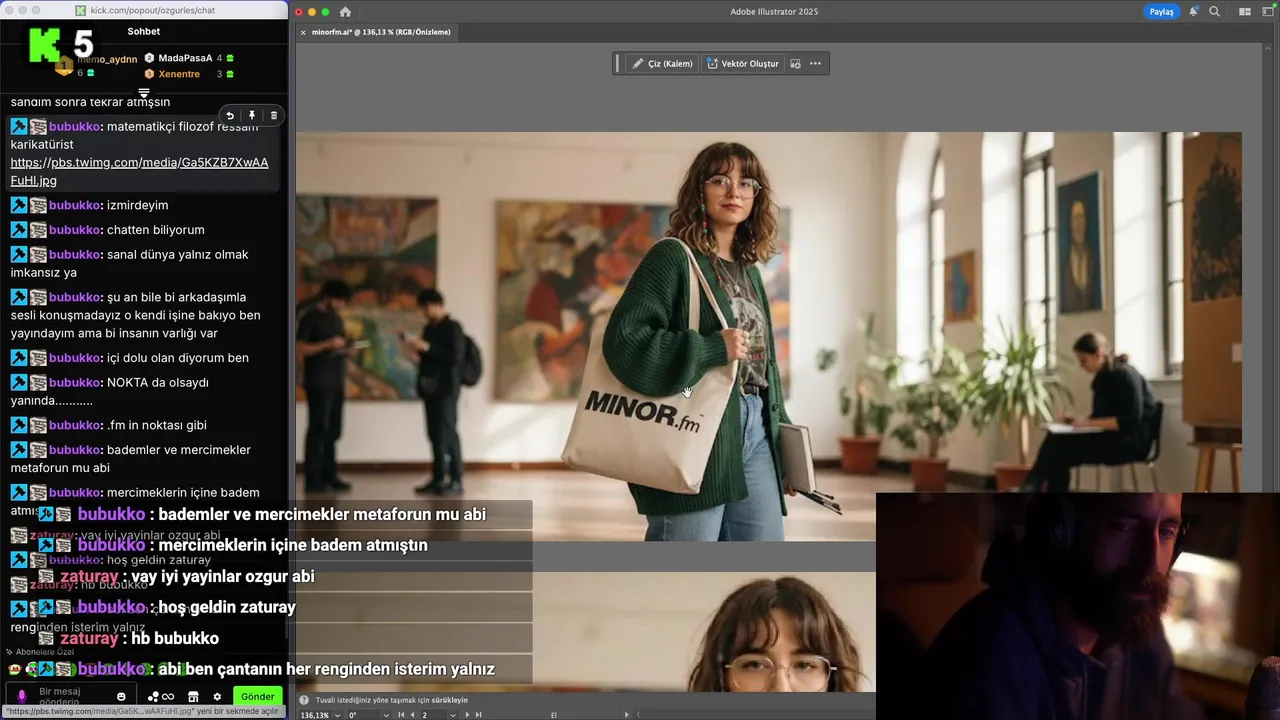This screenshot has height=720, width=1280.
Task: Open the emoji picker in Kick chat
Action: click(x=121, y=696)
